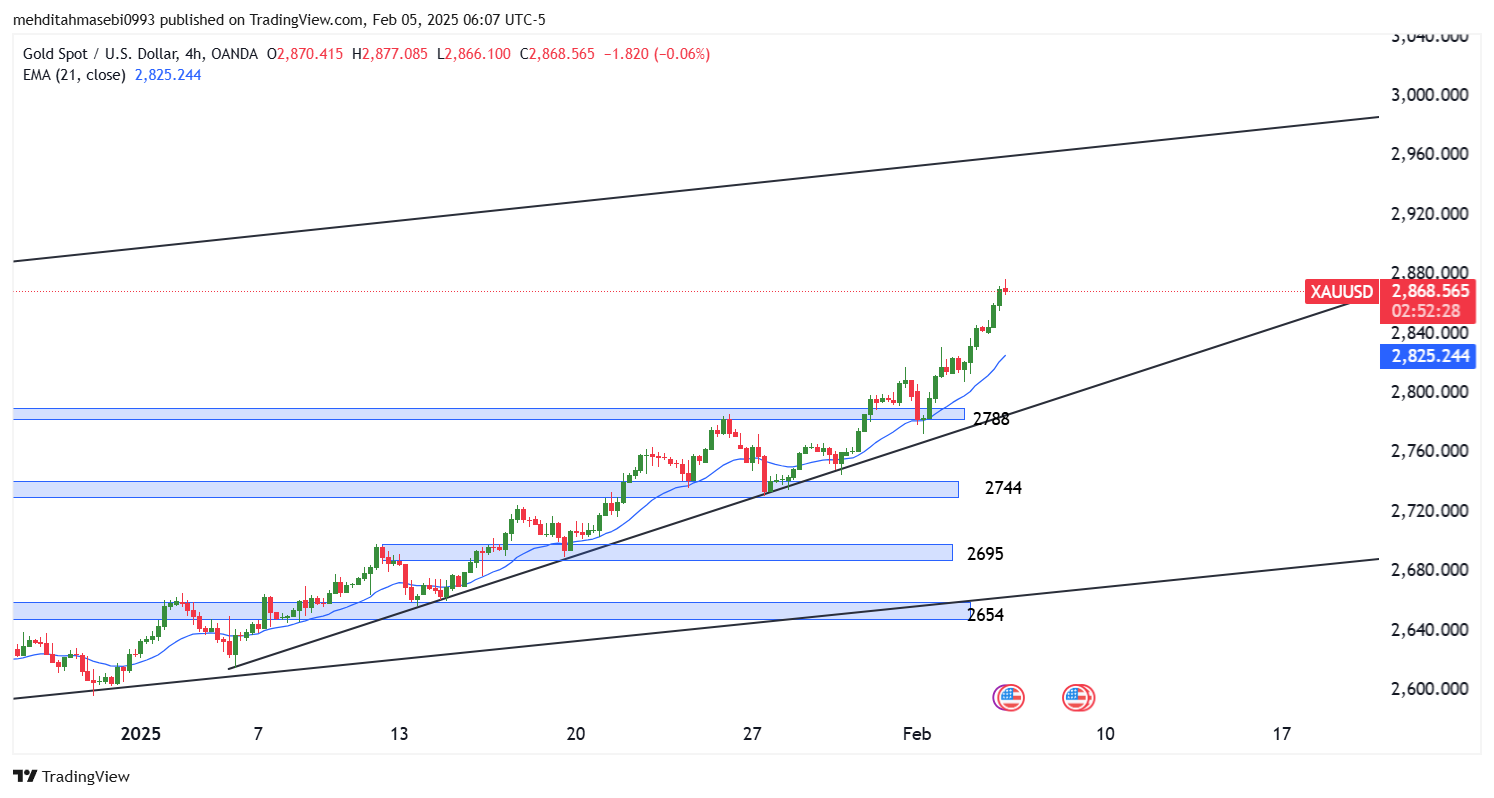Viewport: 1494px width, 798px height.
Task: Click the 2025 label on the date axis
Action: click(x=141, y=734)
